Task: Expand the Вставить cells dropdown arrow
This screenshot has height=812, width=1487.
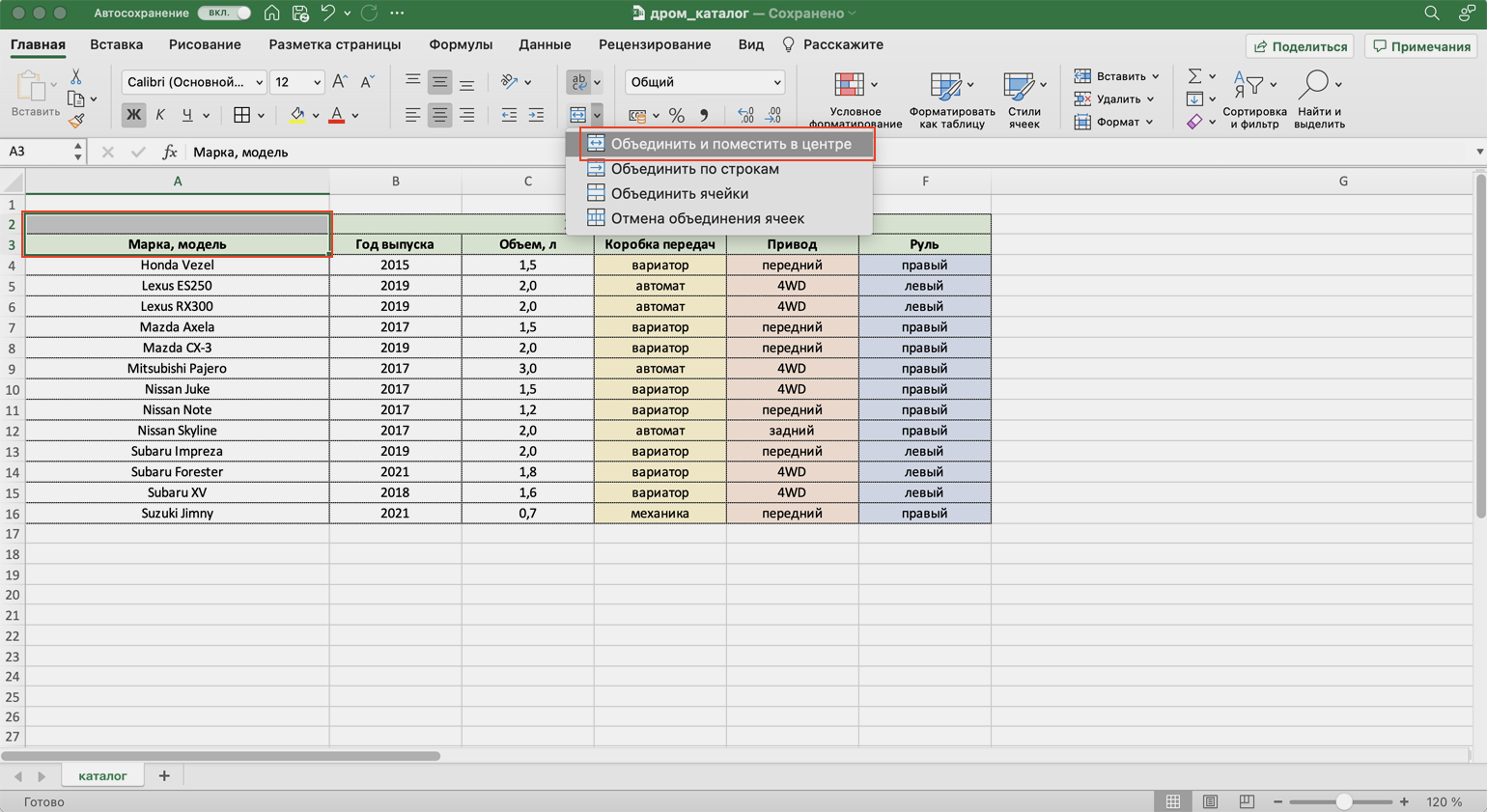Action: coord(1155,76)
